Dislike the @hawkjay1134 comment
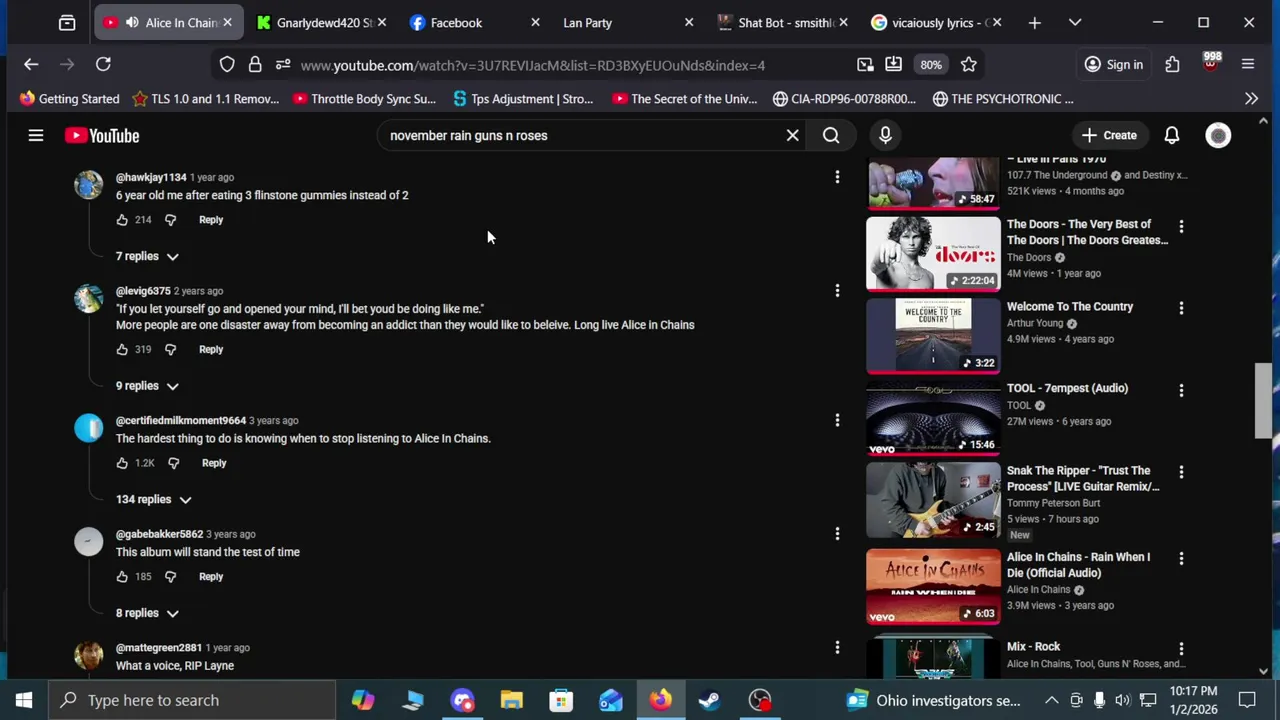Viewport: 1280px width, 720px height. tap(170, 219)
